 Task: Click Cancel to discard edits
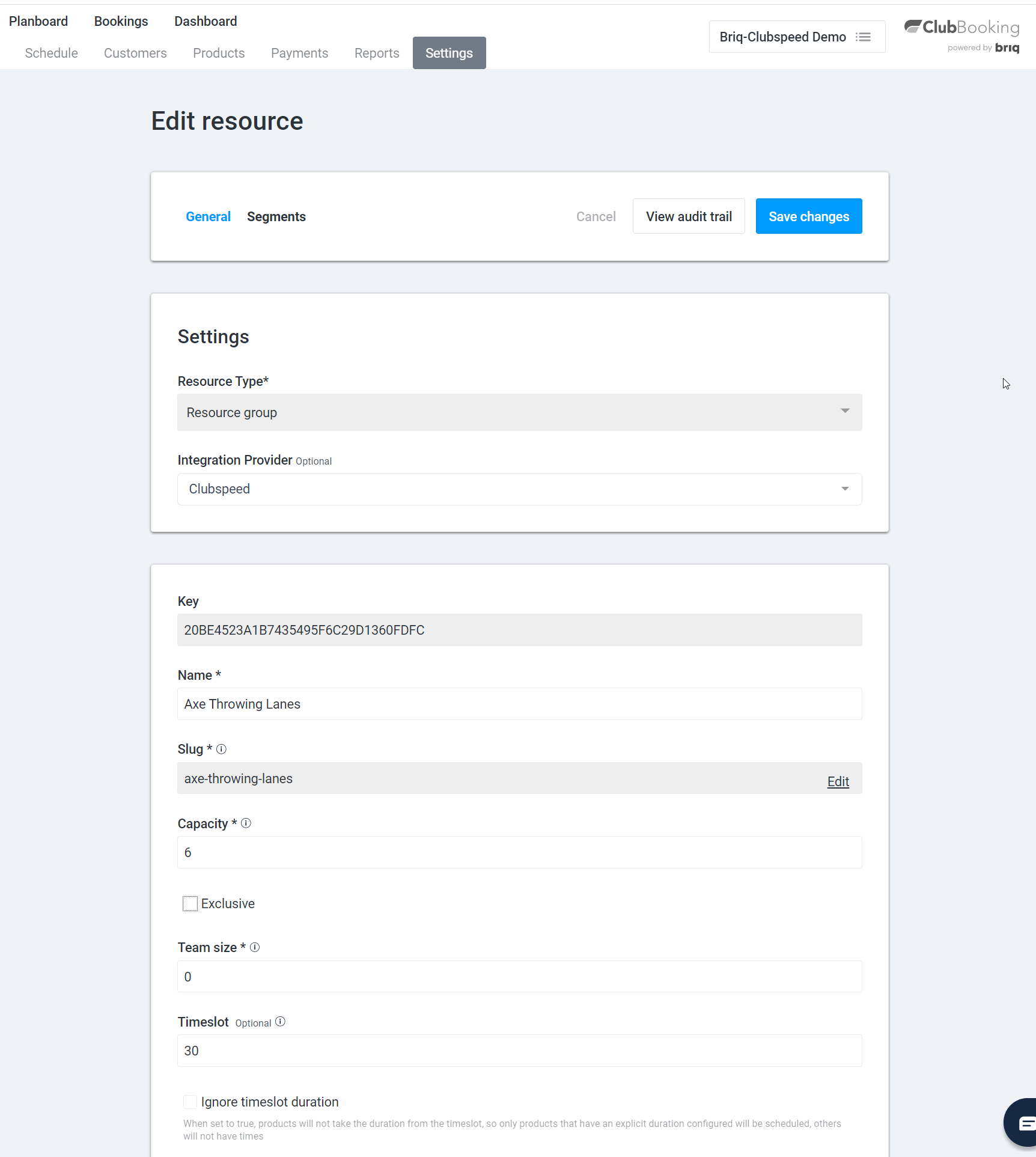click(596, 216)
